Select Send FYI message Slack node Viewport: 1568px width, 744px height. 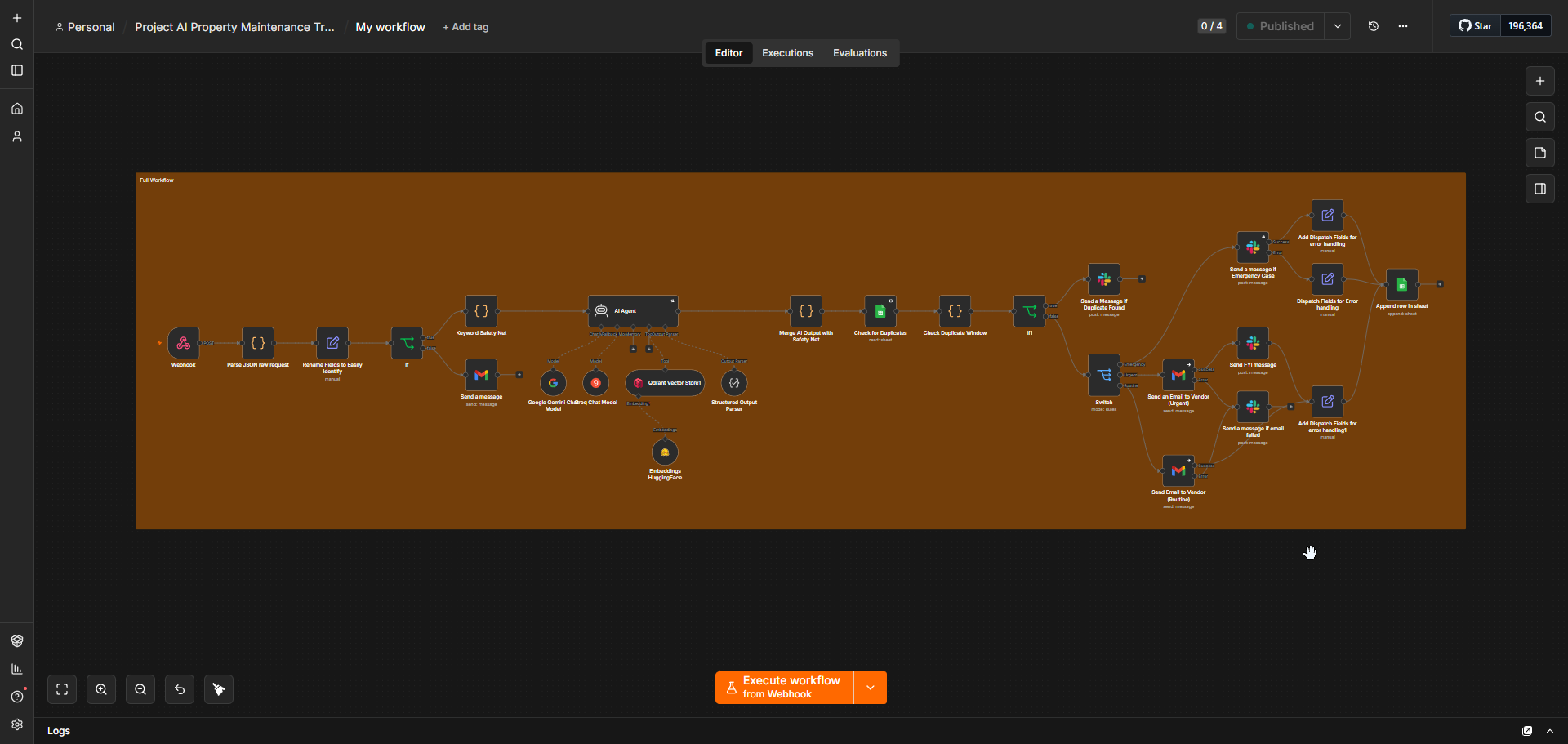1253,343
